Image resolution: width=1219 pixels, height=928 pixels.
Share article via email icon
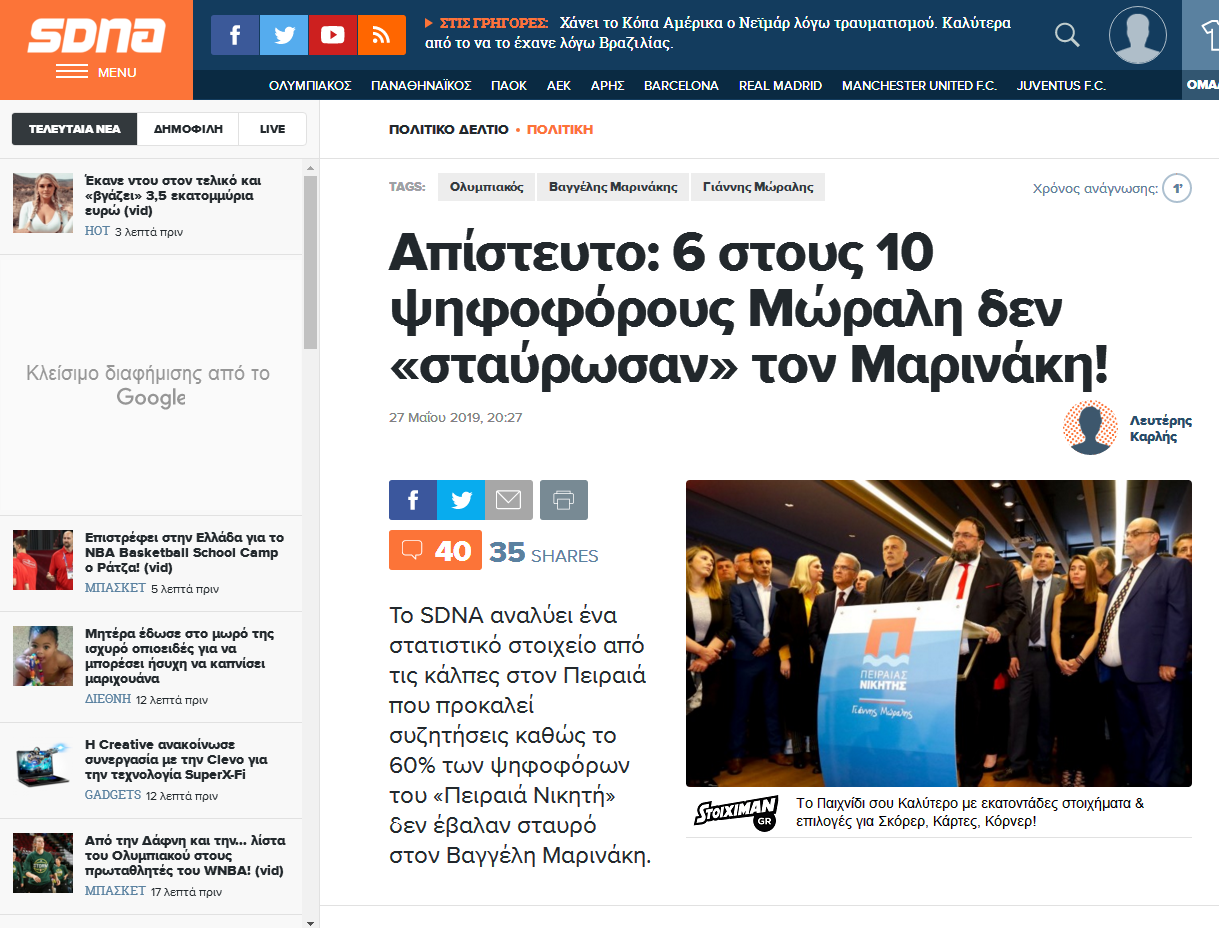509,500
